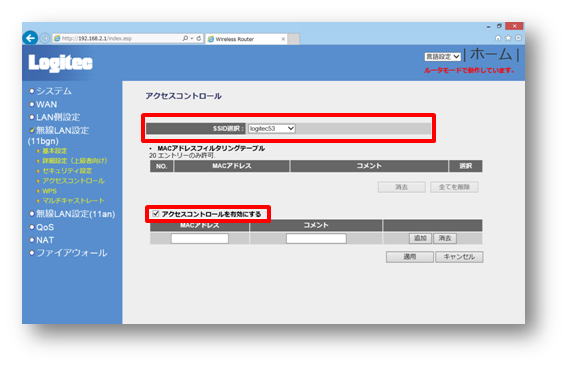567x366 pixels.
Task: Close the Wireless Router tab
Action: click(283, 39)
